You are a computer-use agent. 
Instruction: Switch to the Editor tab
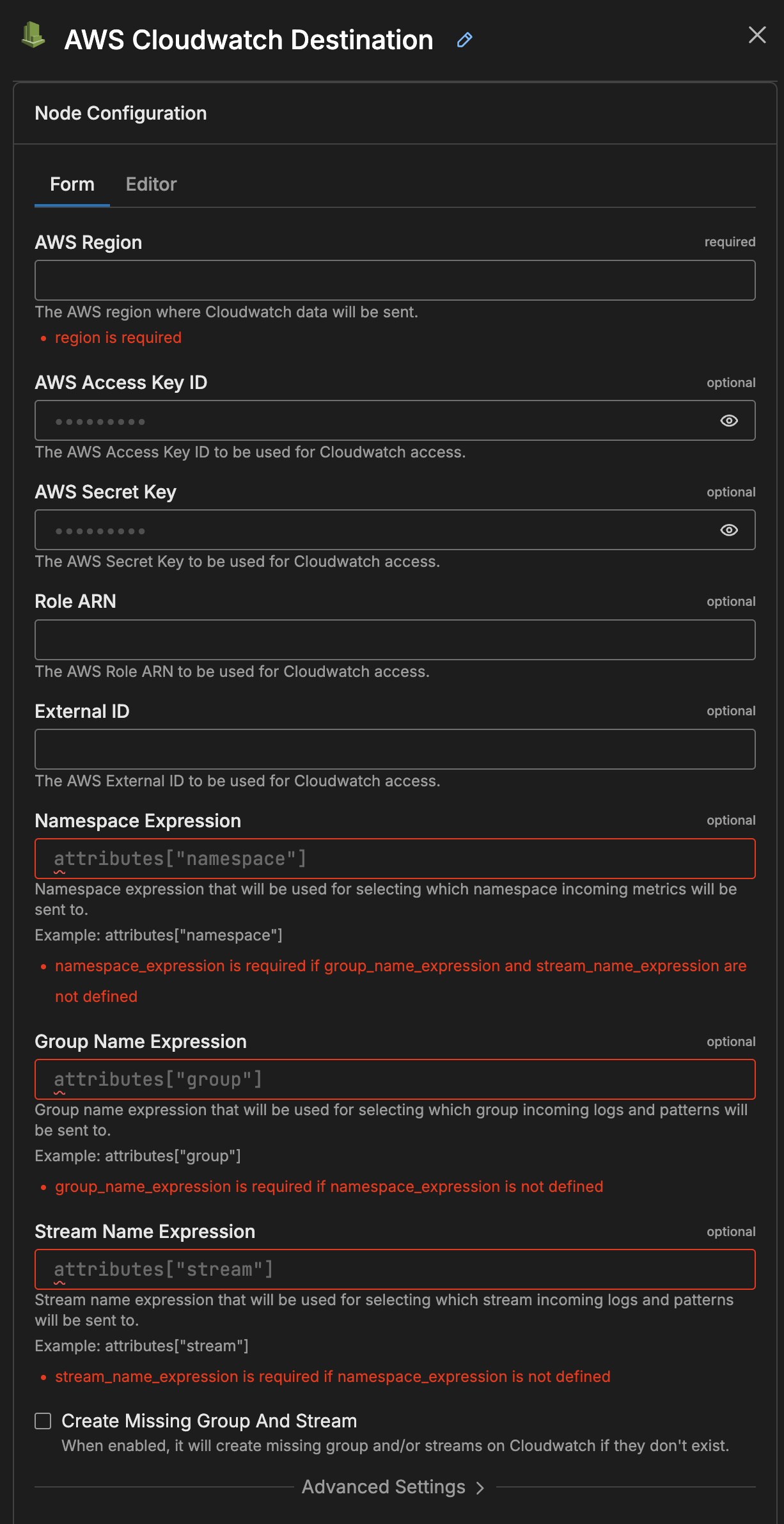tap(151, 184)
